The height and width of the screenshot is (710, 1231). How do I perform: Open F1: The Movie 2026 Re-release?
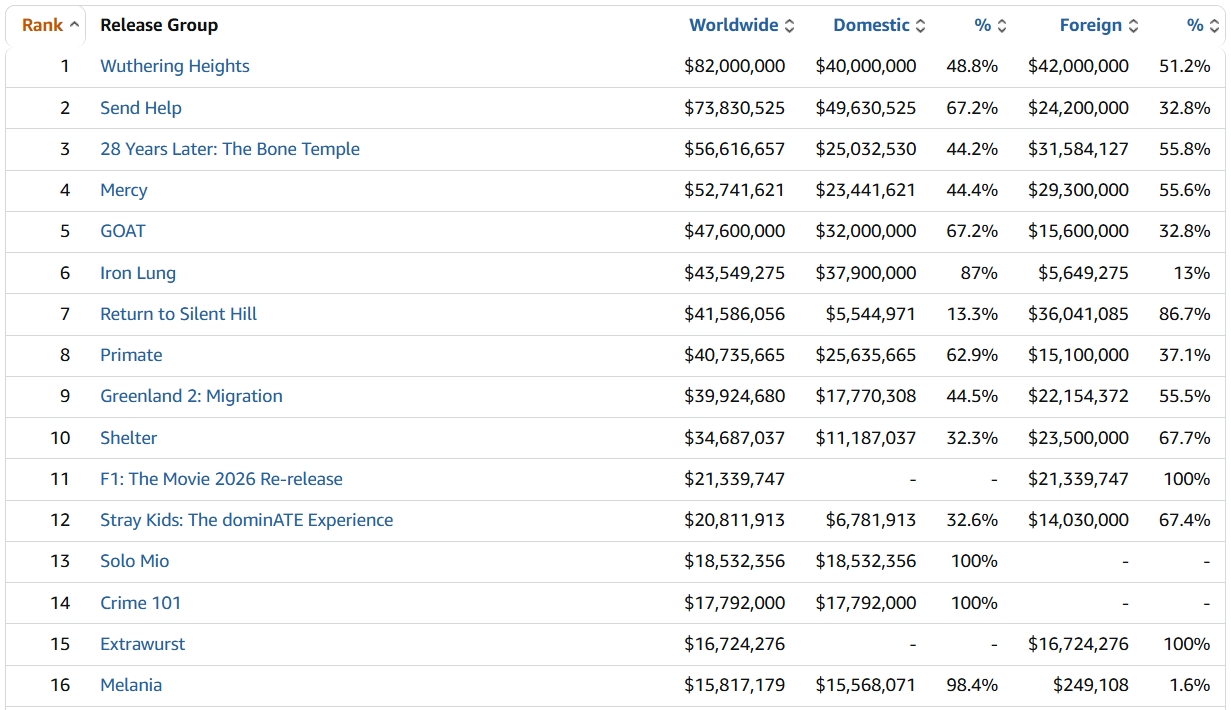[x=221, y=479]
